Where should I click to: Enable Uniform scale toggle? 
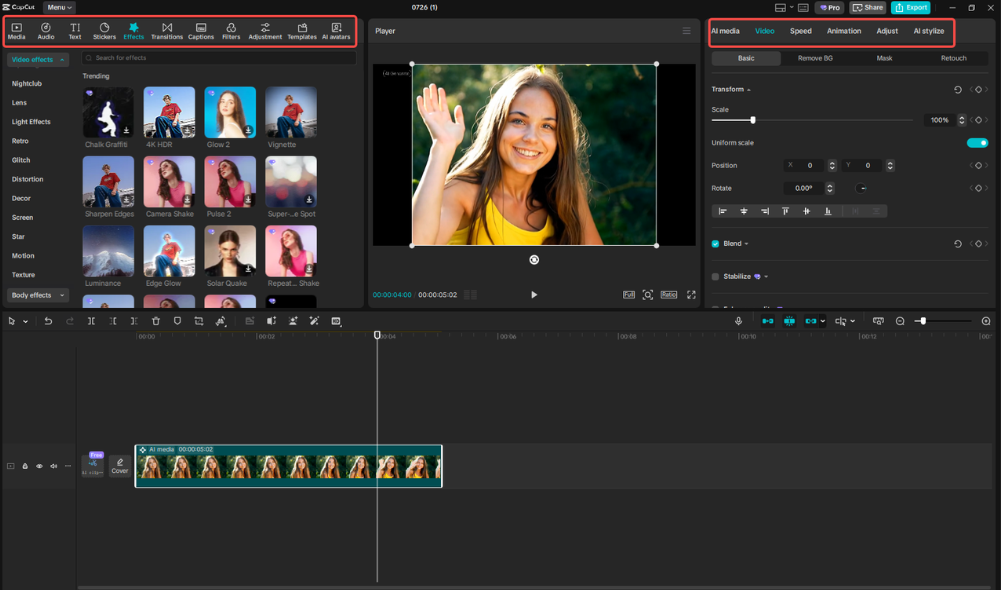pyautogui.click(x=977, y=143)
